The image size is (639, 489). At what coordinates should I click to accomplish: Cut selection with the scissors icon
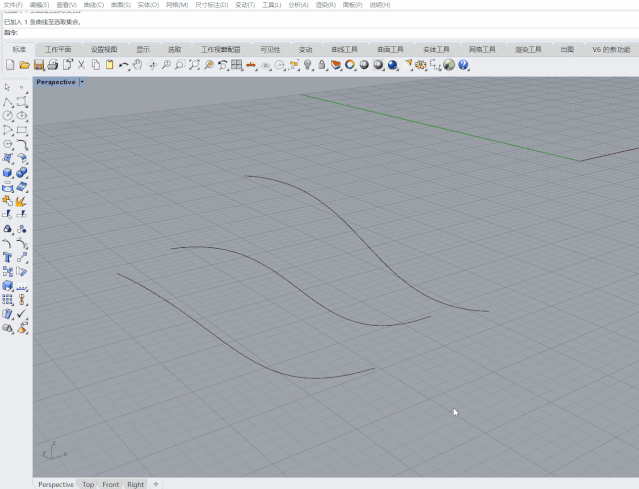pyautogui.click(x=82, y=65)
